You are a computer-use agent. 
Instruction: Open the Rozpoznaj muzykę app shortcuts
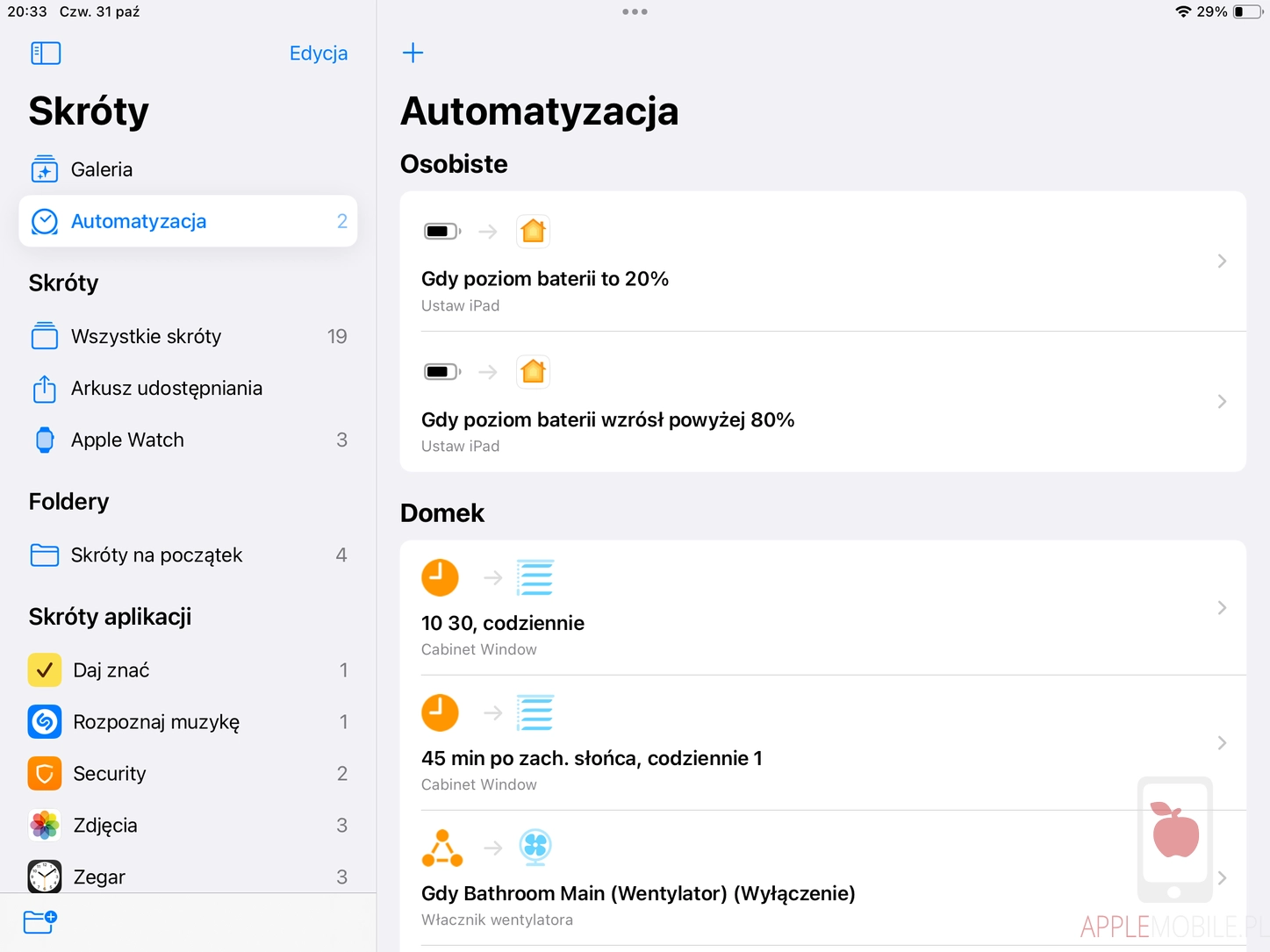[x=156, y=722]
